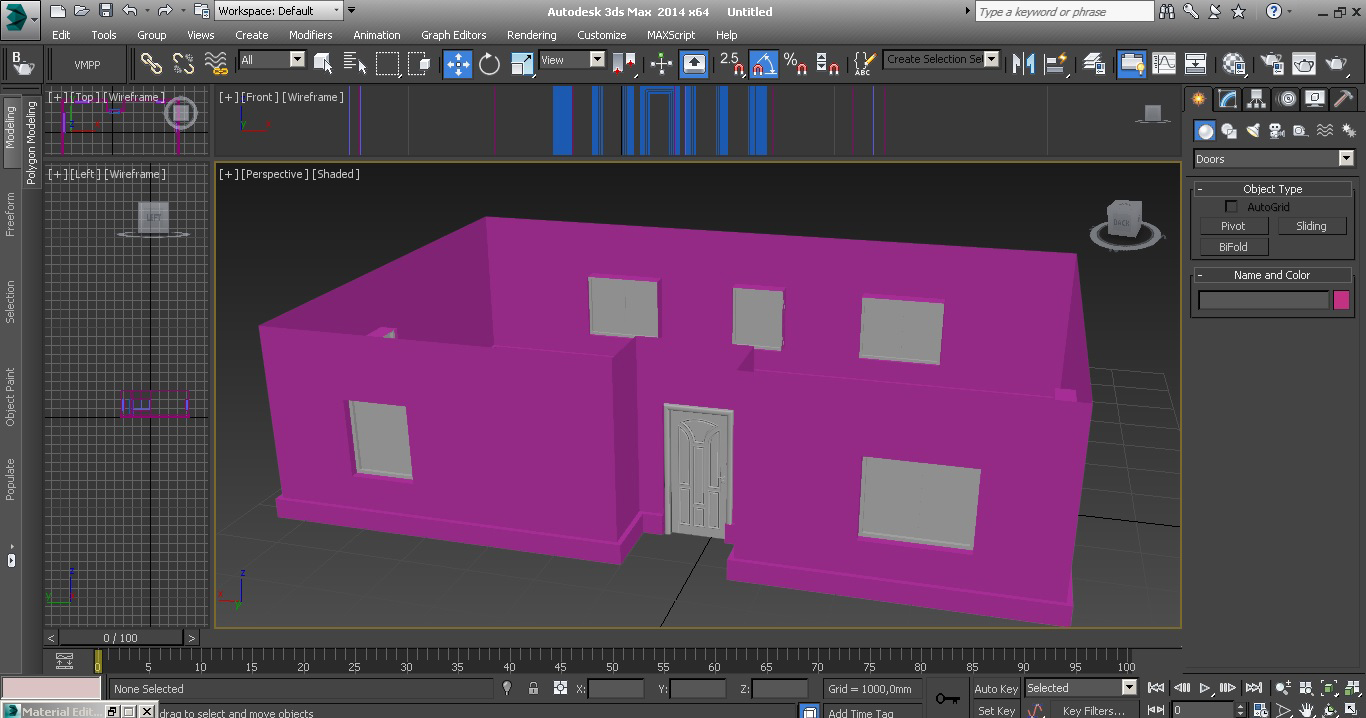
Task: Click the Bind to Space Warp tool
Action: (215, 64)
